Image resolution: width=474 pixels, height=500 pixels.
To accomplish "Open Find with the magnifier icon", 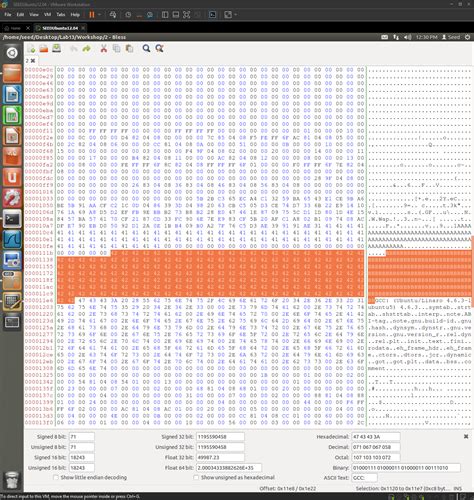I will point(146,49).
